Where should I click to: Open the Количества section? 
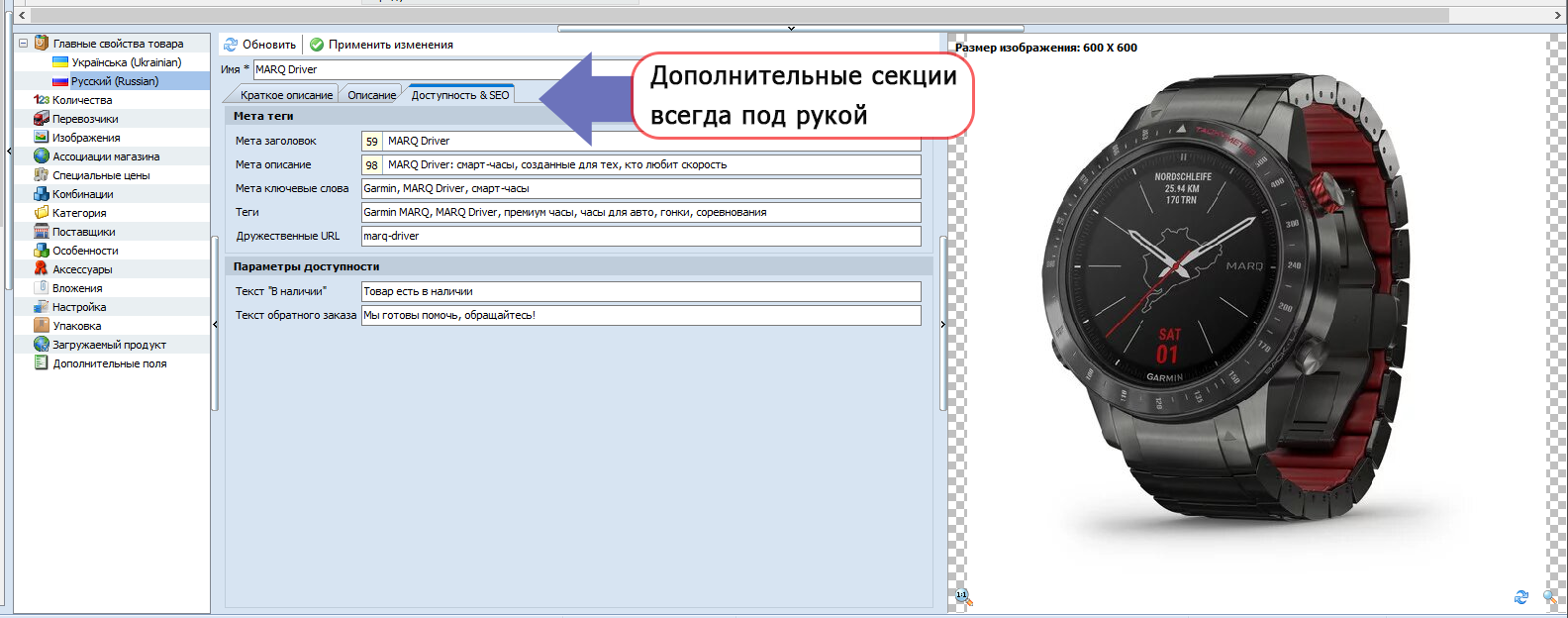82,100
